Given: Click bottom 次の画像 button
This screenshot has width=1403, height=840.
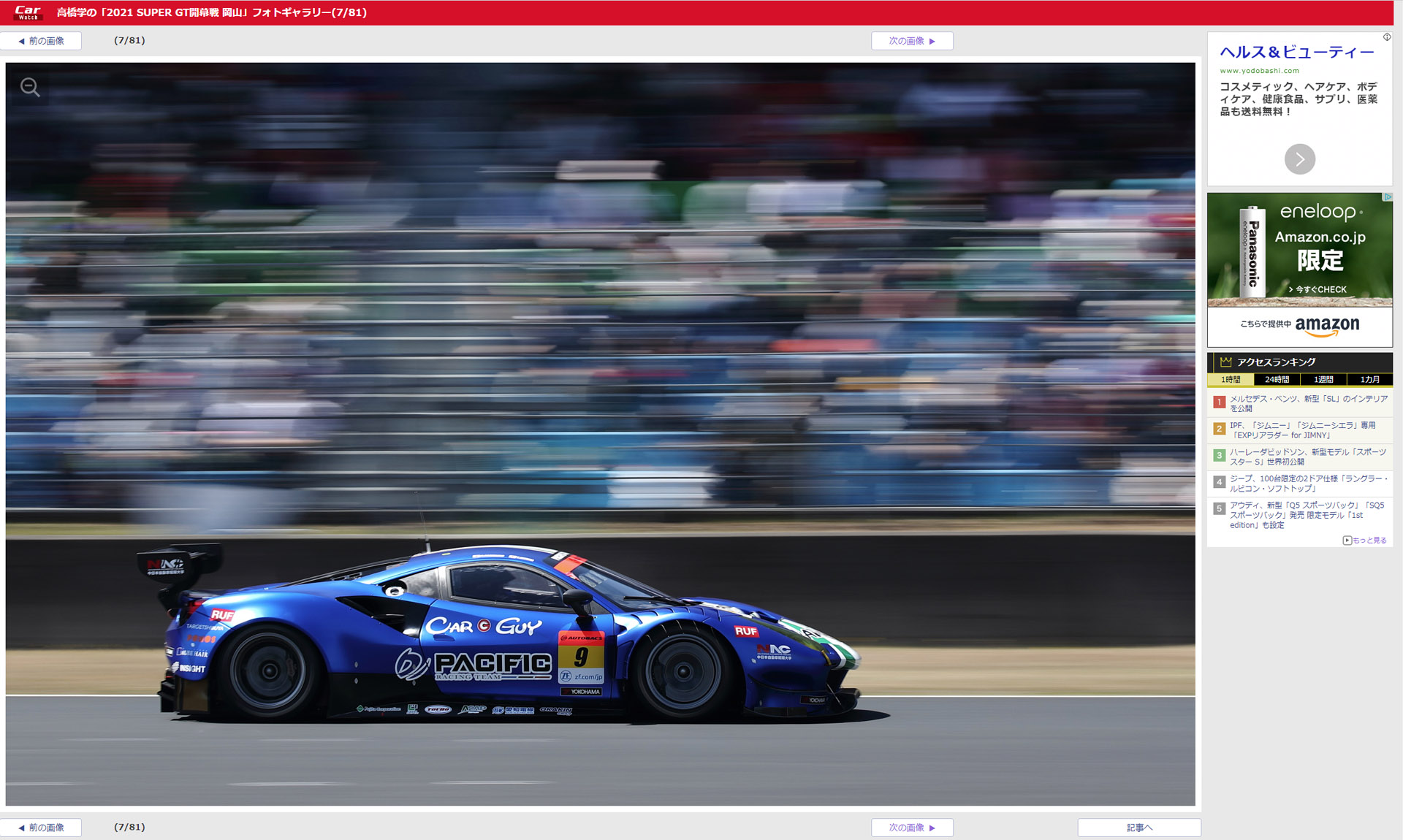Looking at the screenshot, I should [911, 828].
